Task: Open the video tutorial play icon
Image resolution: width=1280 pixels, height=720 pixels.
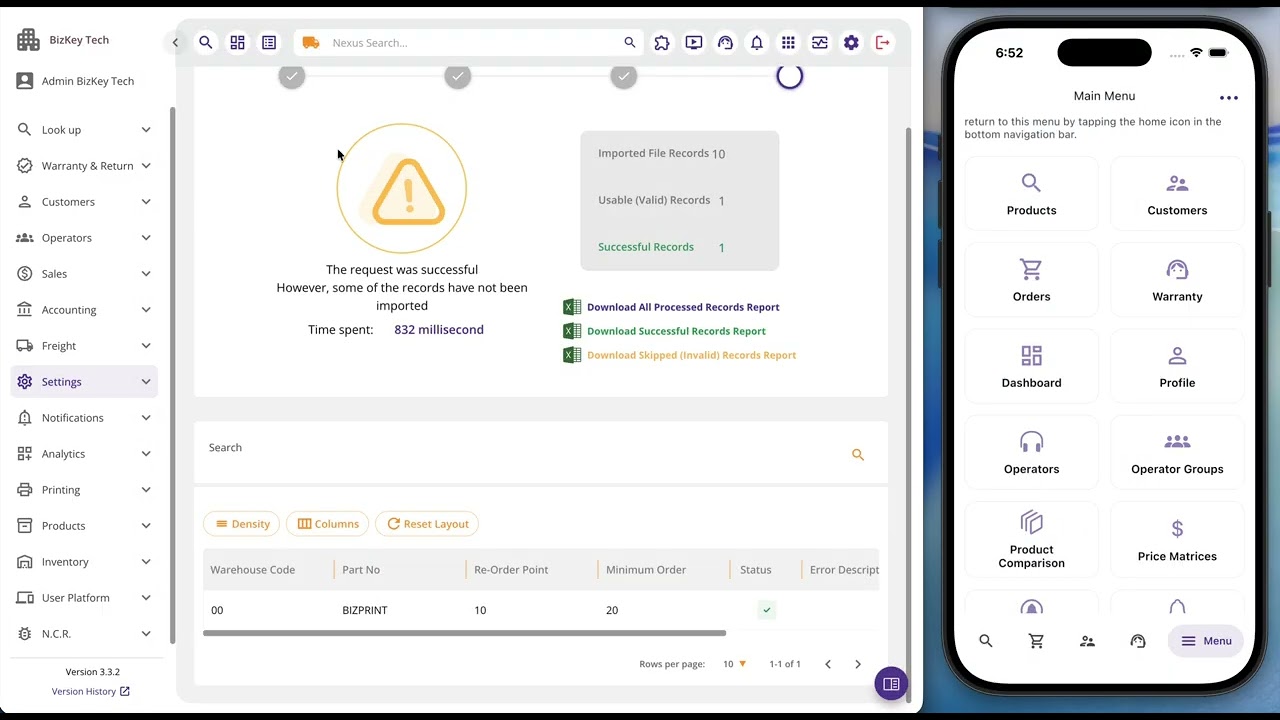Action: click(694, 42)
